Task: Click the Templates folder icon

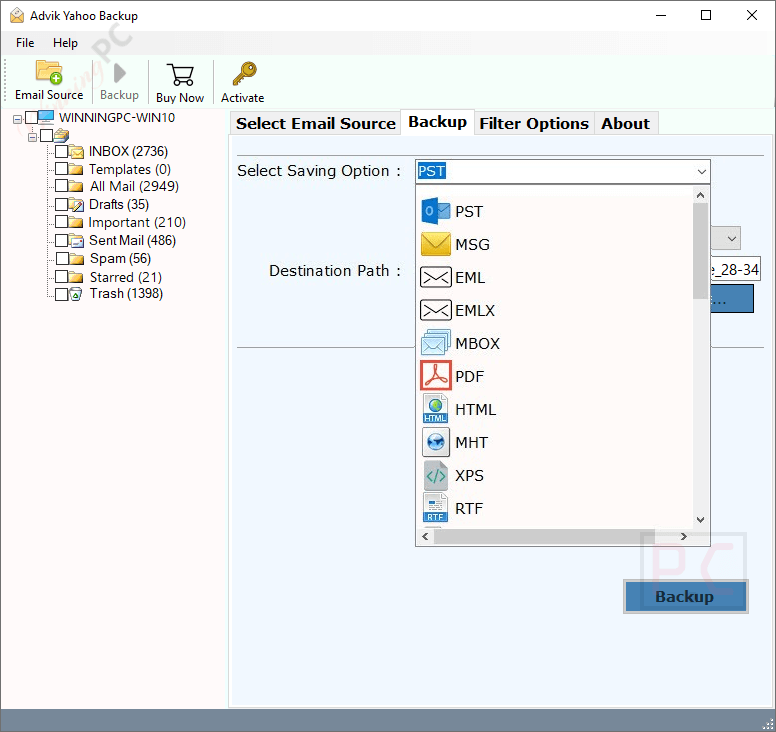Action: point(76,169)
